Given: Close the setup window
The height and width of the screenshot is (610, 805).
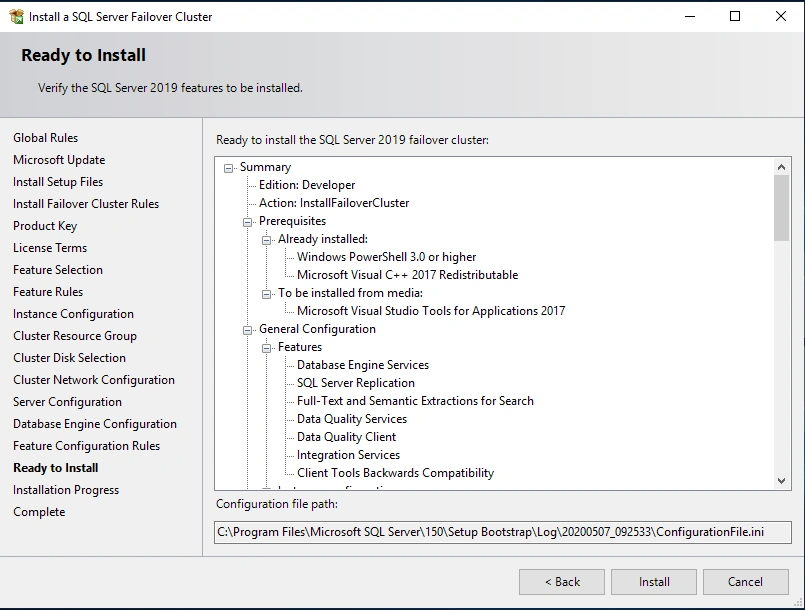Looking at the screenshot, I should [x=781, y=16].
